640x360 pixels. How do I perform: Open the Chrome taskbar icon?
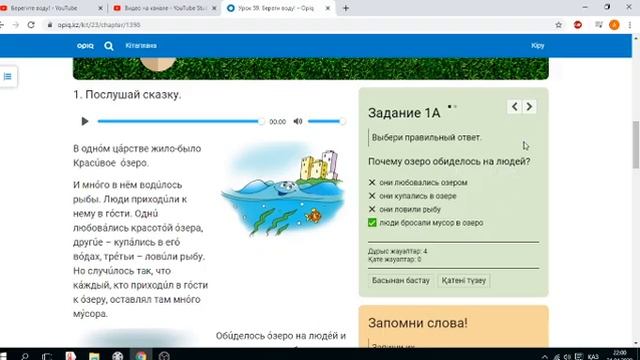click(x=141, y=356)
